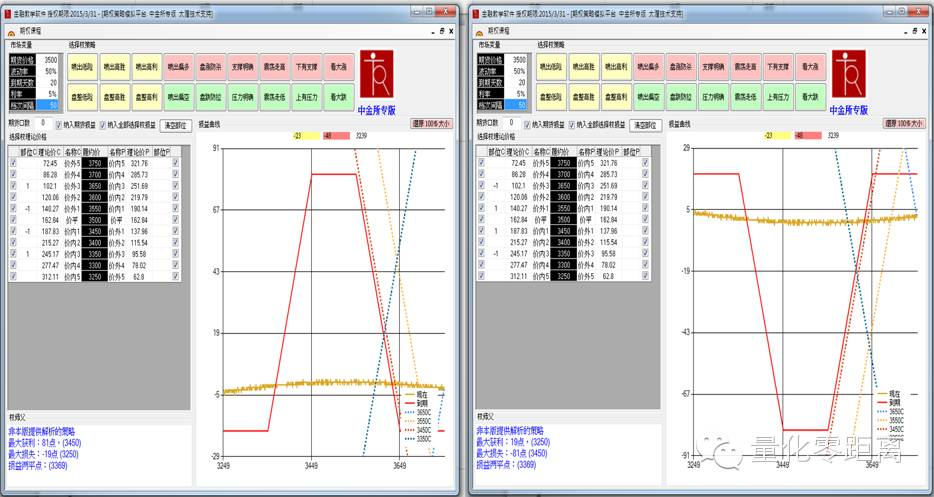Click 到期天数 value 20 in right window

click(x=517, y=83)
